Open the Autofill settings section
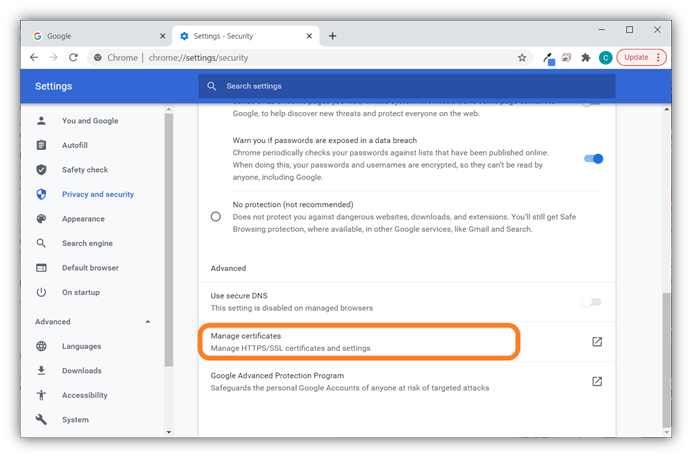Screen dimensions: 692x458 (75, 145)
